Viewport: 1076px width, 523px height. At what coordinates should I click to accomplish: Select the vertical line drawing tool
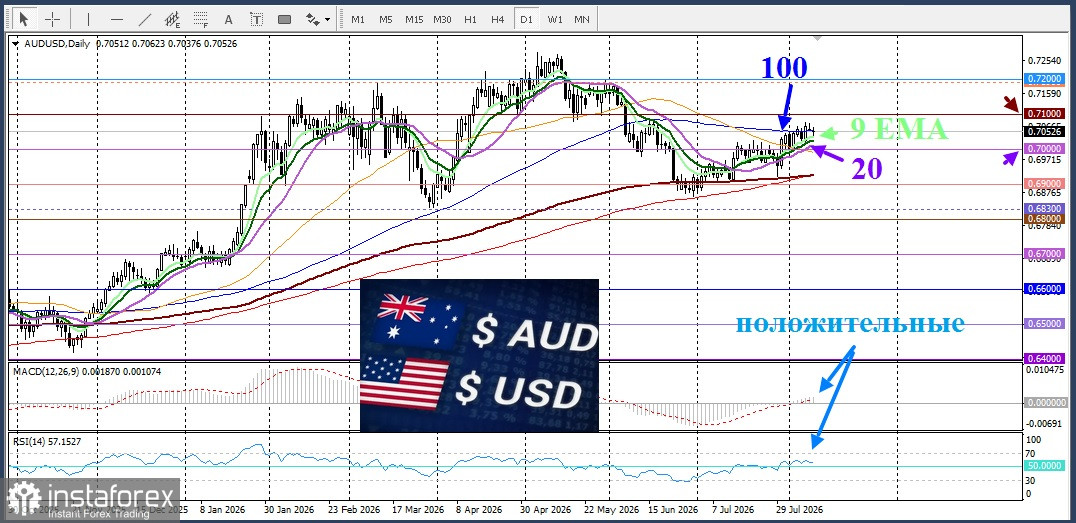88,19
